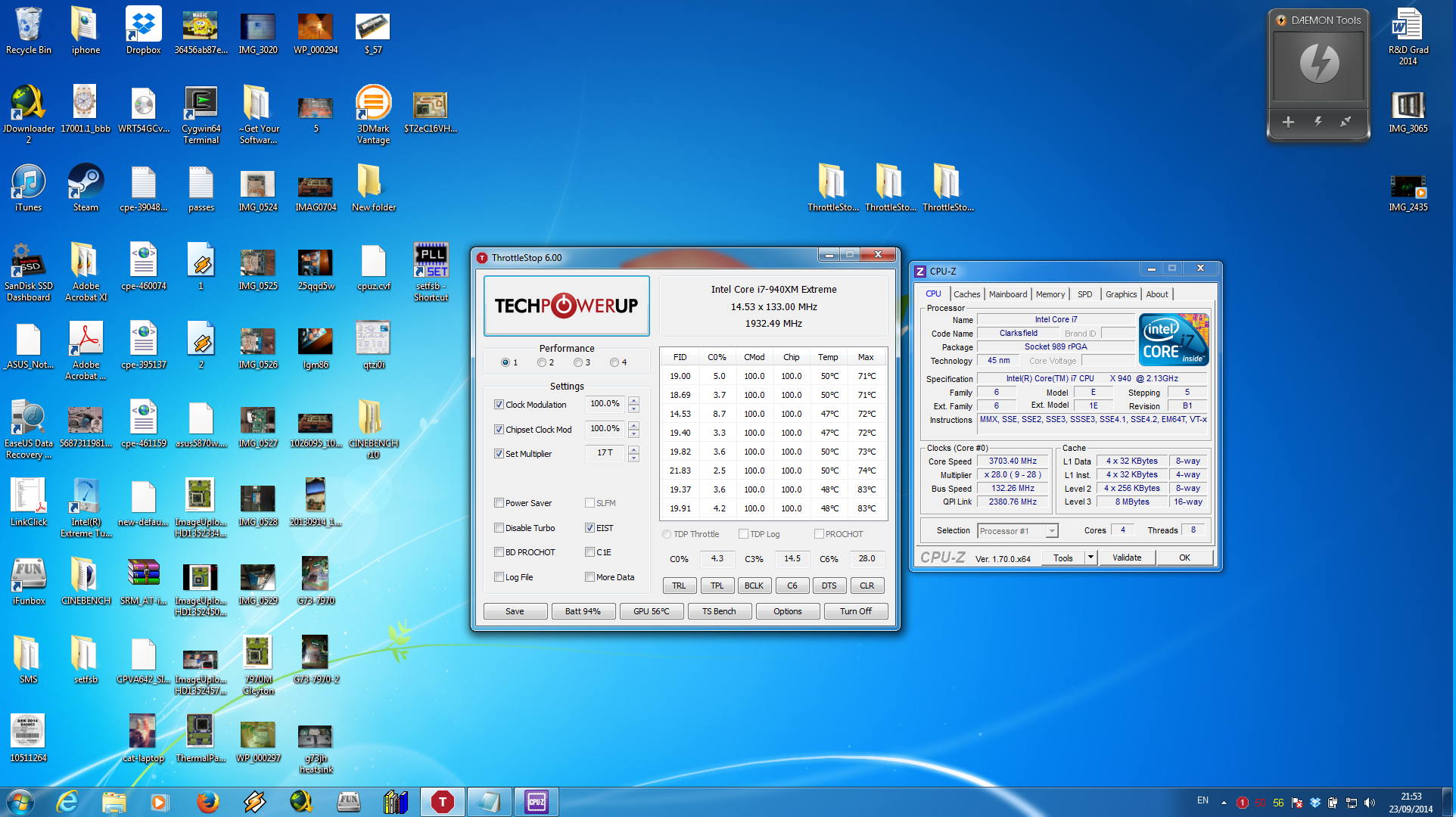Open the setfsb Shortcut PLL SET icon

pyautogui.click(x=431, y=271)
